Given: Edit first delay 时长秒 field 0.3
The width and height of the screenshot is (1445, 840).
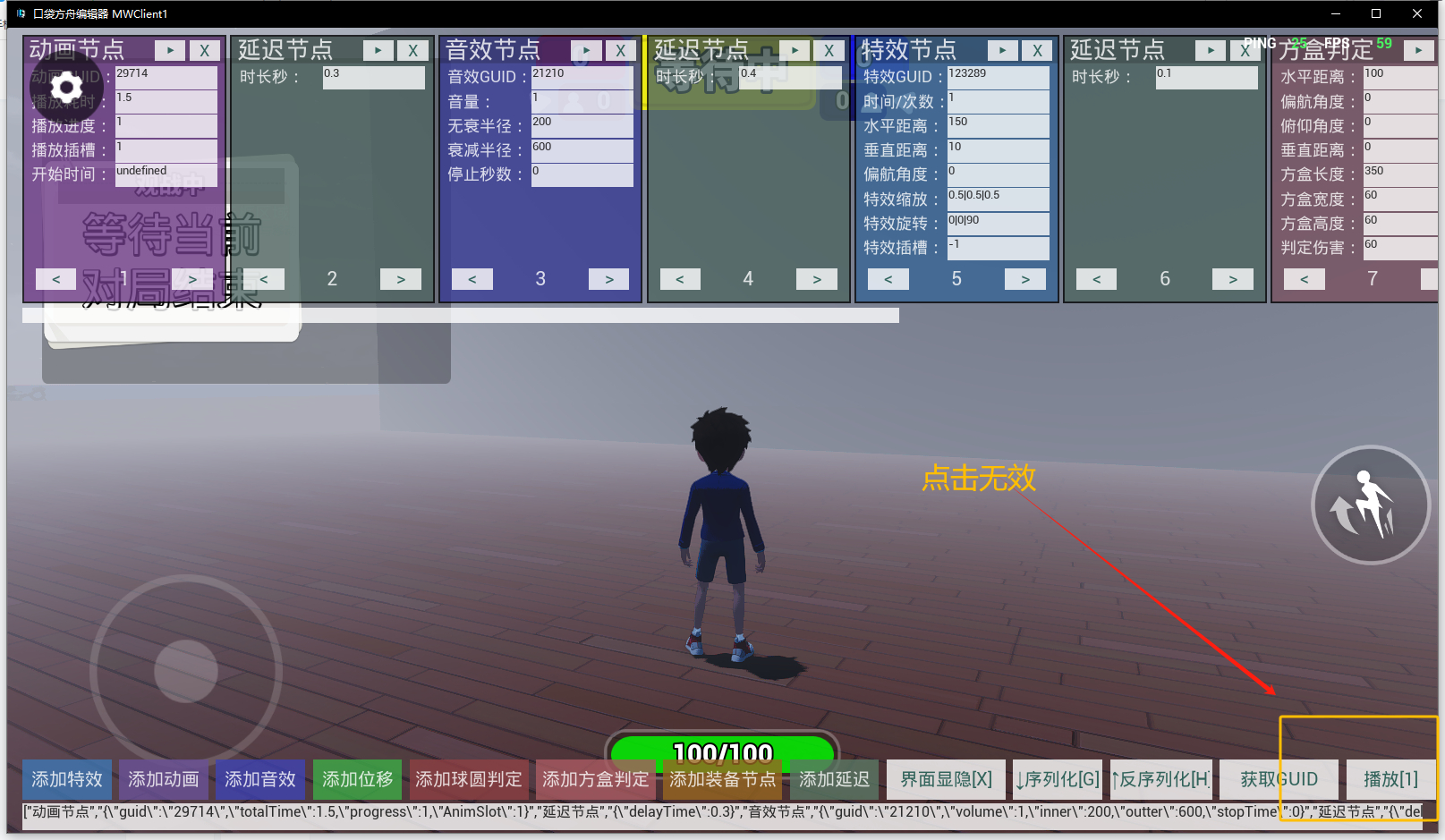Looking at the screenshot, I should click(374, 77).
